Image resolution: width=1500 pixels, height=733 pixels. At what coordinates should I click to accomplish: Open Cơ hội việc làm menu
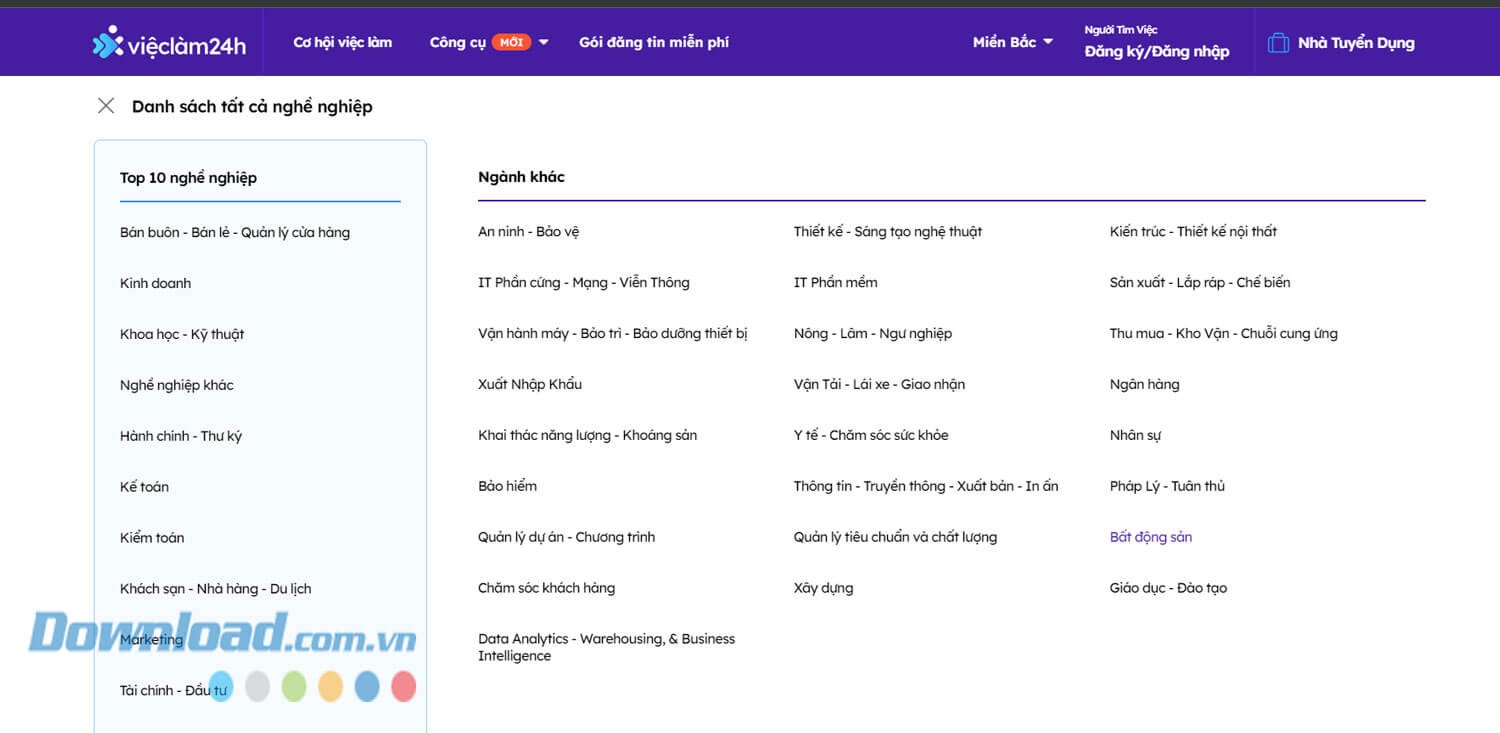(x=342, y=42)
